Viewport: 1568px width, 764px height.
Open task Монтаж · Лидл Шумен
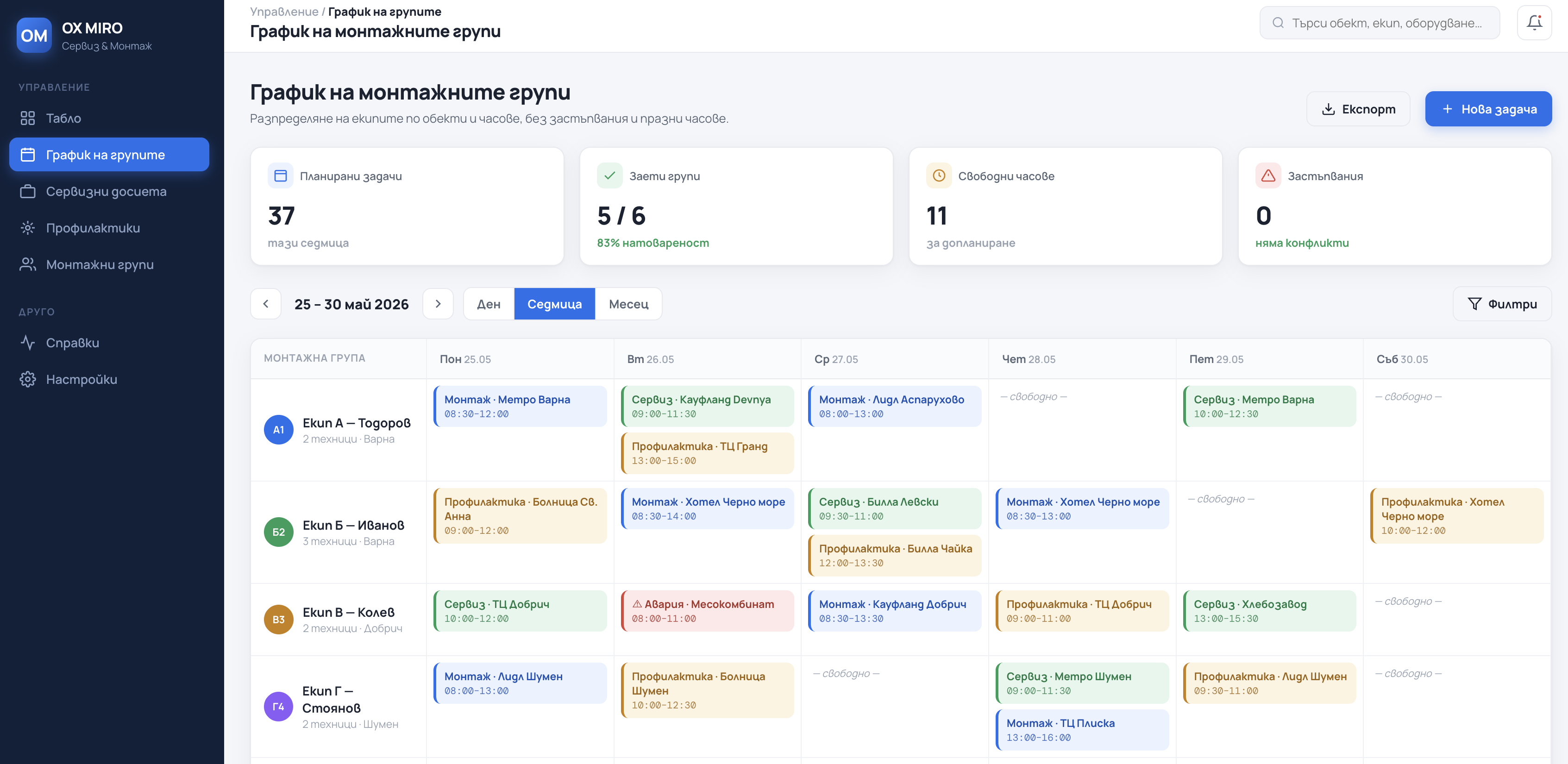[x=521, y=683]
